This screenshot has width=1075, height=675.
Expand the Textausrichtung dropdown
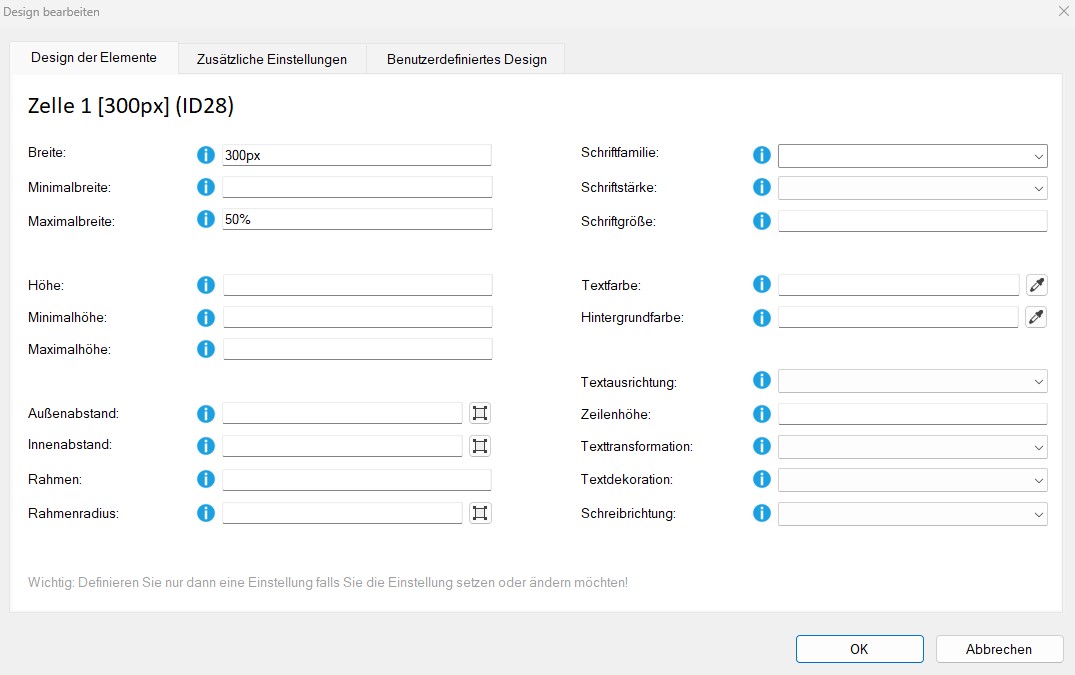[x=912, y=381]
